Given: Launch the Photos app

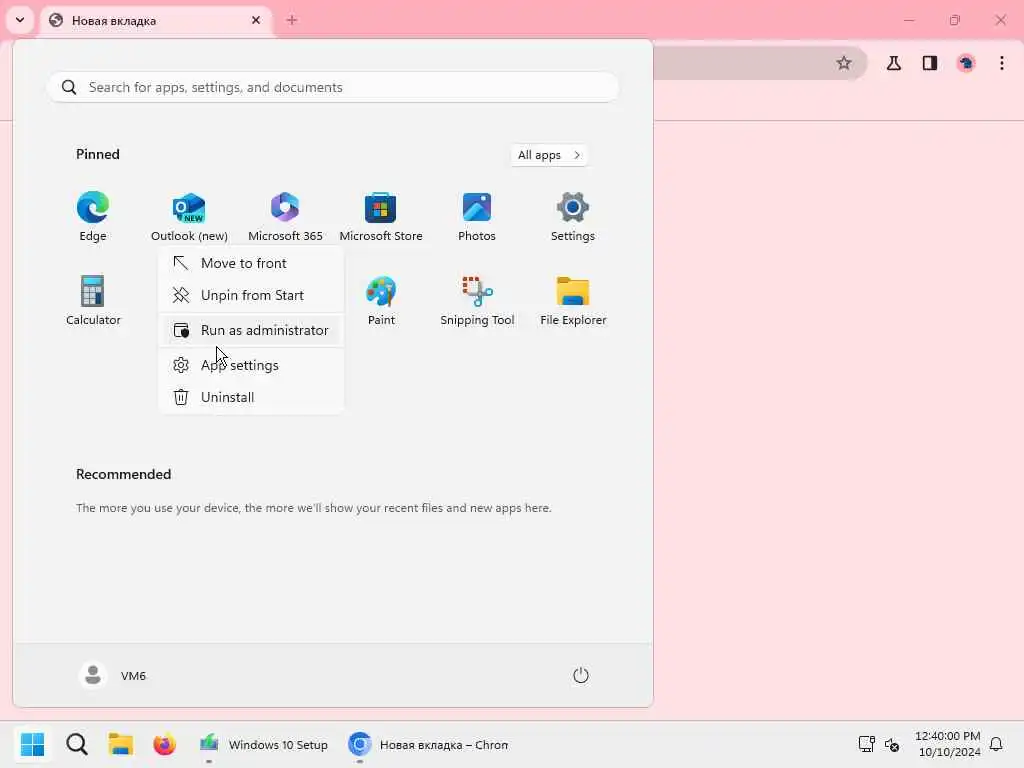Looking at the screenshot, I should point(477,217).
